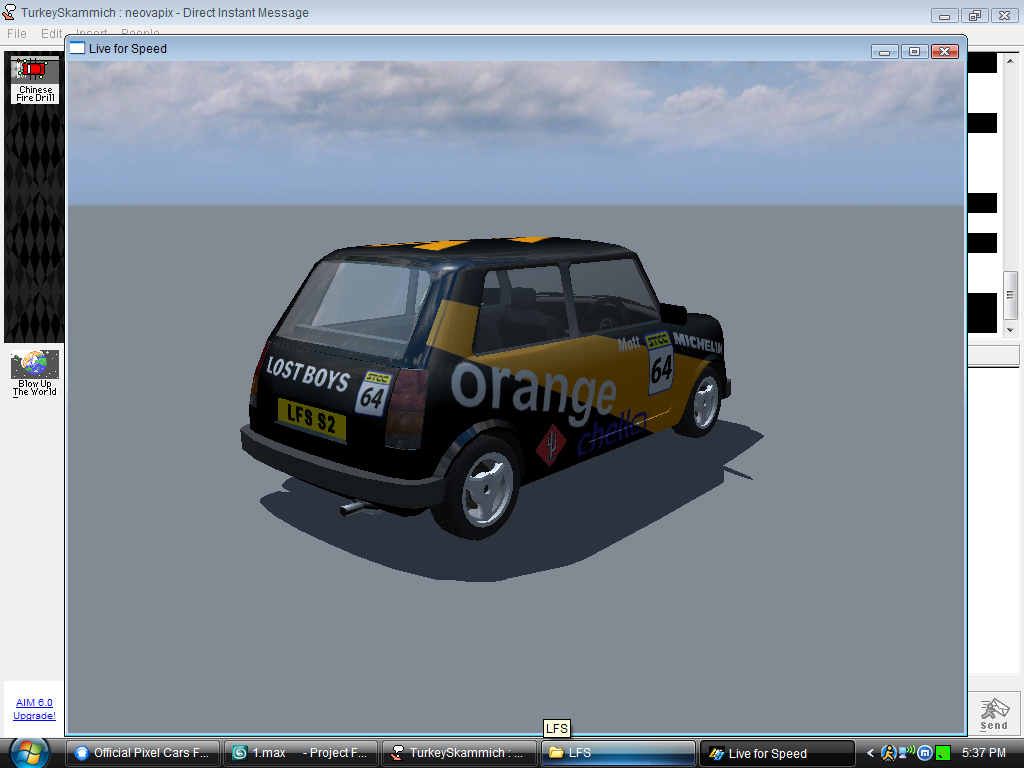Image resolution: width=1024 pixels, height=768 pixels.
Task: Minimize the AIM Direct Instant Message window
Action: pyautogui.click(x=944, y=16)
